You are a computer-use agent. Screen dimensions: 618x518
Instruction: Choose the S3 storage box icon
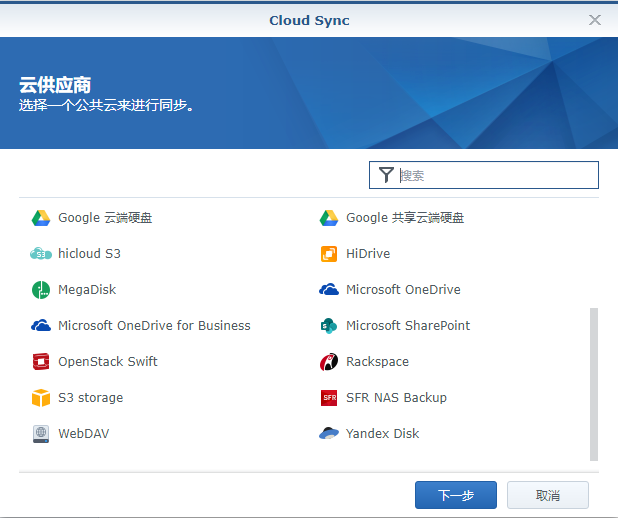pyautogui.click(x=41, y=398)
